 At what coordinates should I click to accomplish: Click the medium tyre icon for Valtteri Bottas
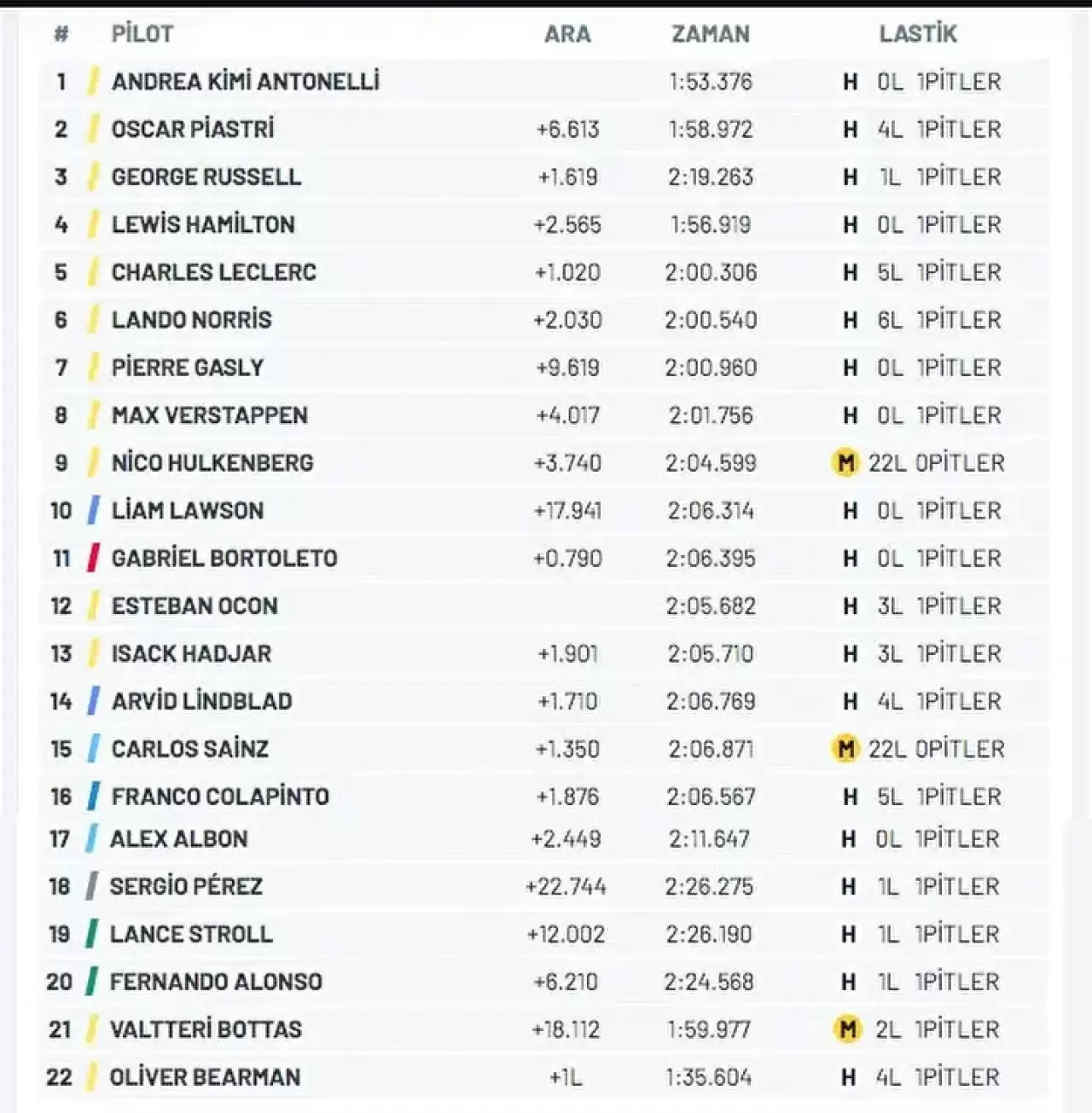click(x=847, y=1029)
